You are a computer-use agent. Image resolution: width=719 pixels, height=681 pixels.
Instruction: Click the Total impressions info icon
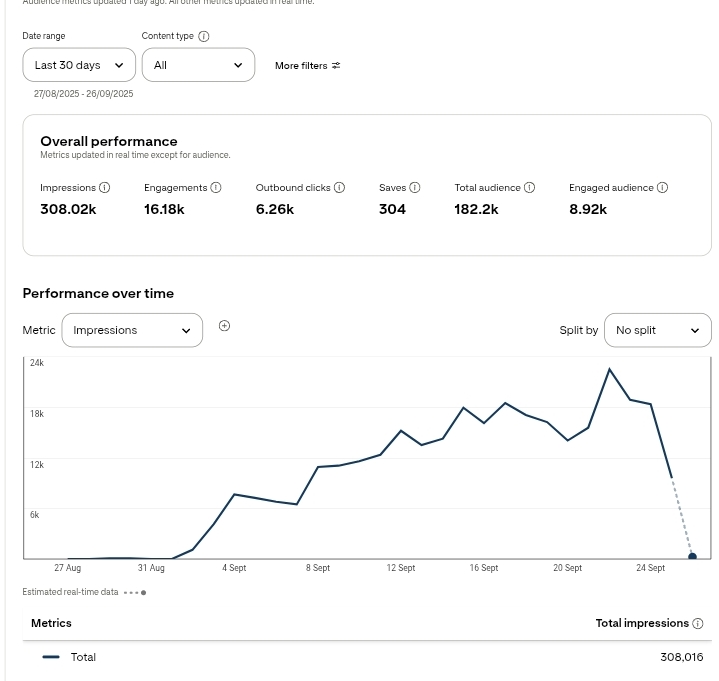(697, 623)
